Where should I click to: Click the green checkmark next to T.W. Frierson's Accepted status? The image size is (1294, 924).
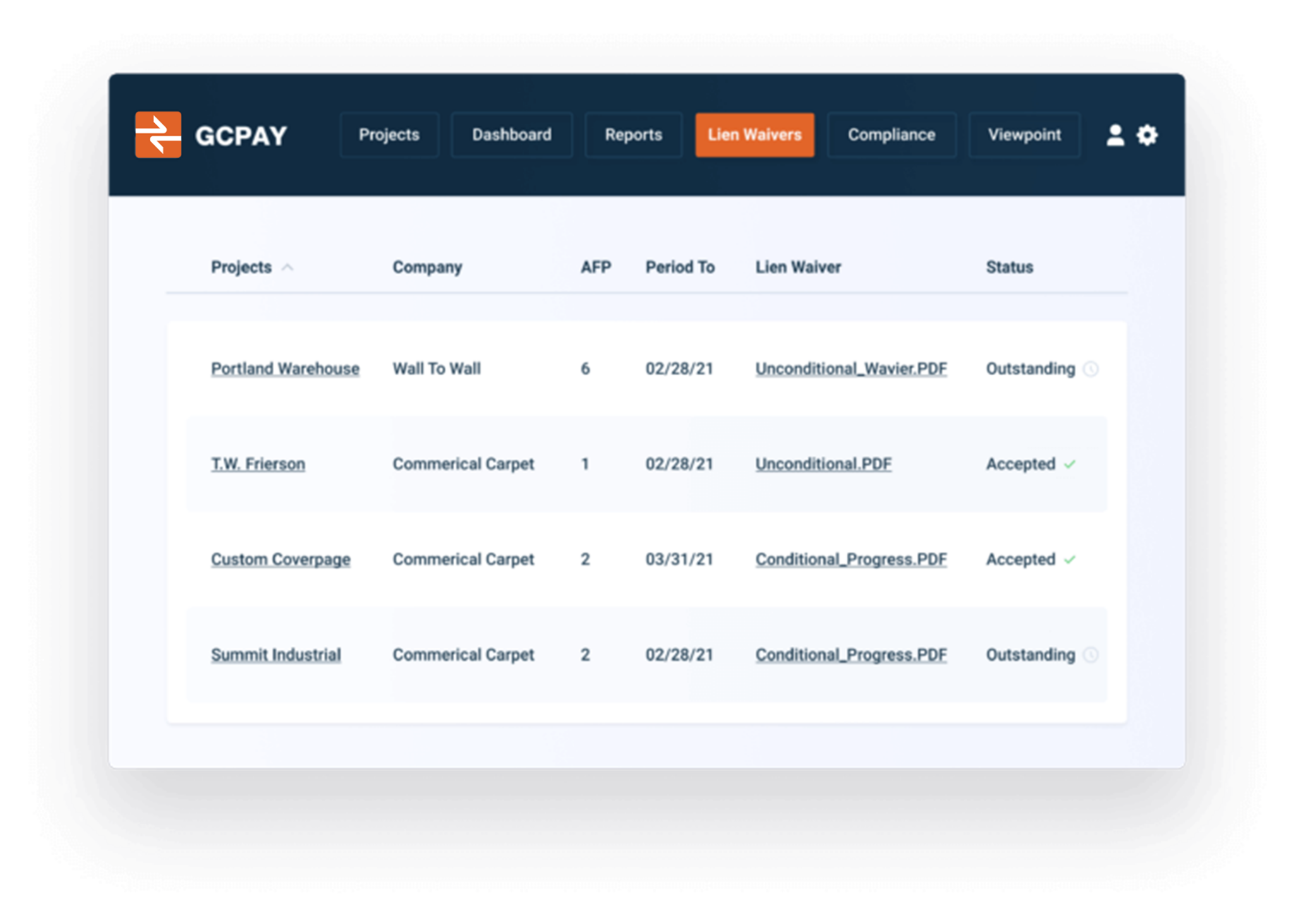[1070, 465]
